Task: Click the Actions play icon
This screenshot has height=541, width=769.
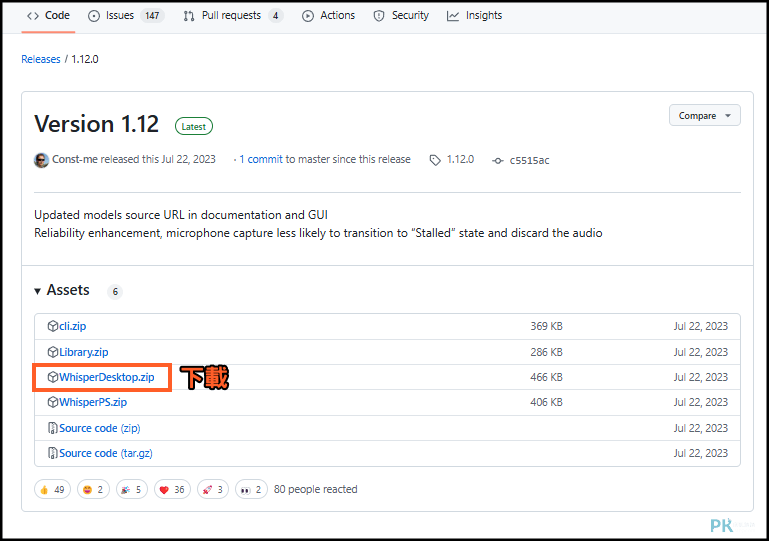Action: pyautogui.click(x=308, y=16)
